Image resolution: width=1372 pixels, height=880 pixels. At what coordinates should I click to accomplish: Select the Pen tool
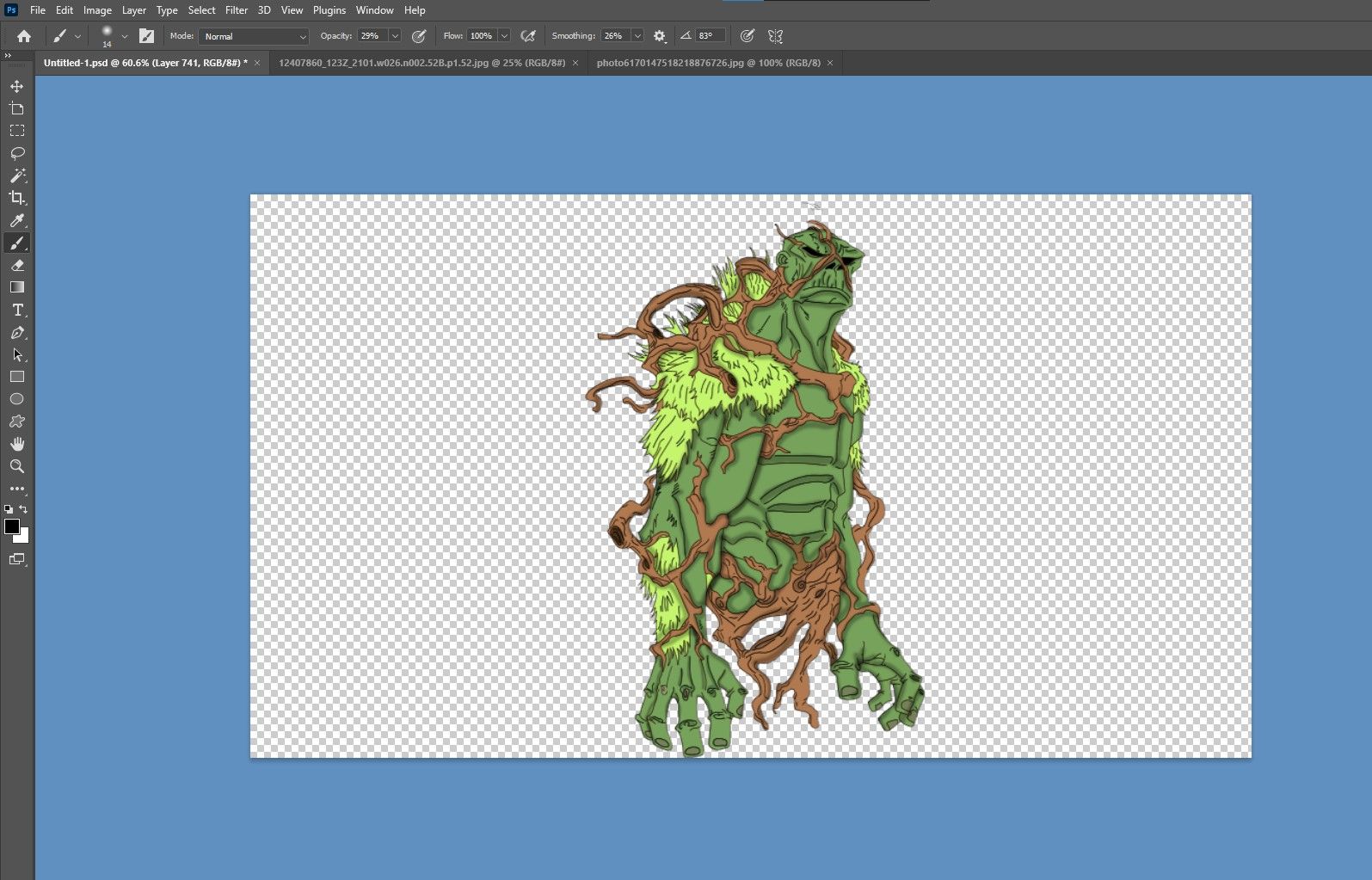pyautogui.click(x=17, y=332)
